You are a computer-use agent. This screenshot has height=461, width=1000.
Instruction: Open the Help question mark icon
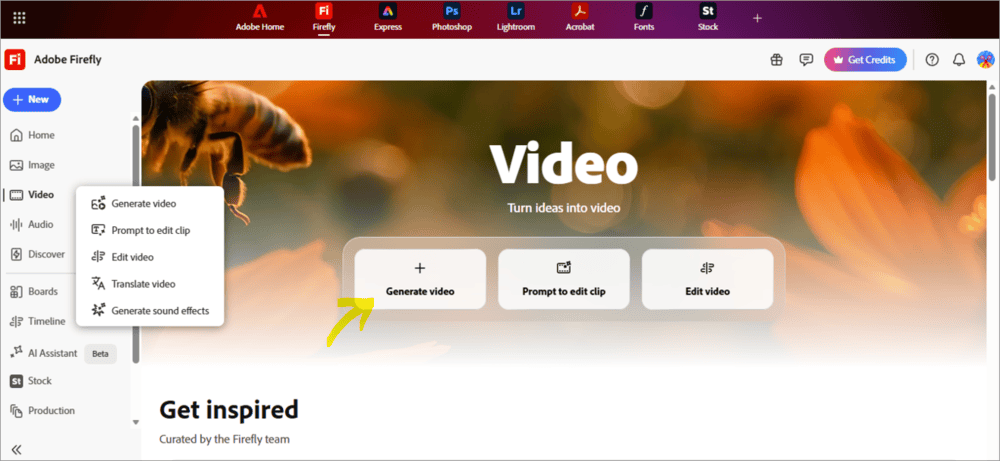tap(932, 60)
